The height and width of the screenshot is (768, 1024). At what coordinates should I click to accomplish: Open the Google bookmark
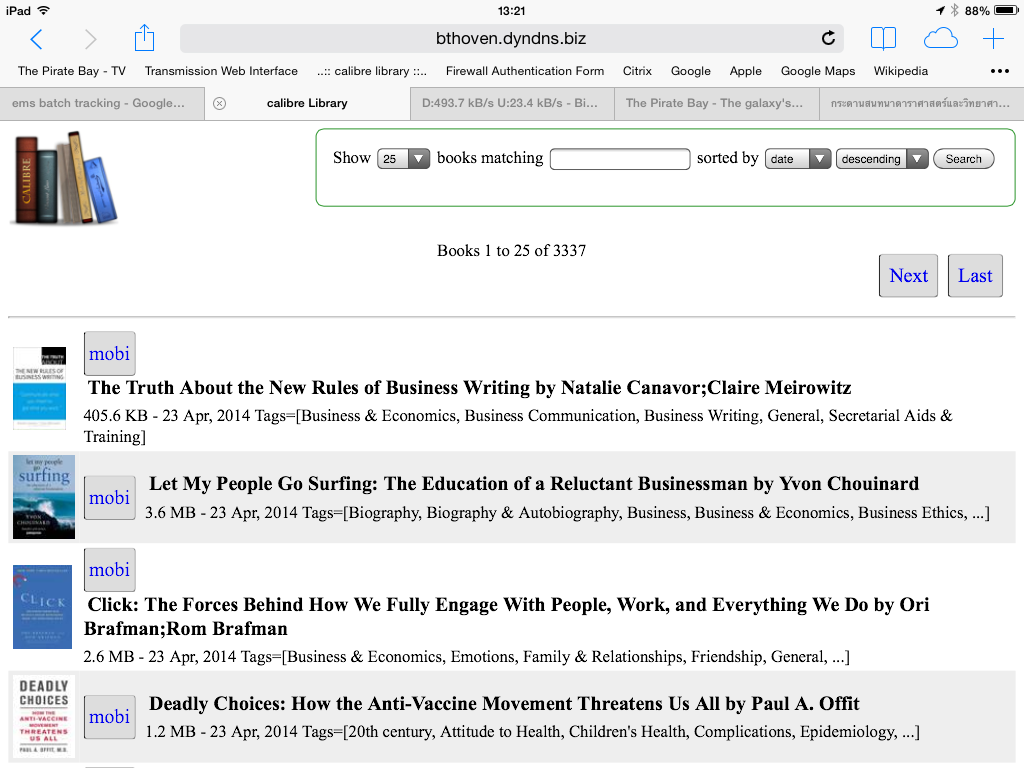691,71
